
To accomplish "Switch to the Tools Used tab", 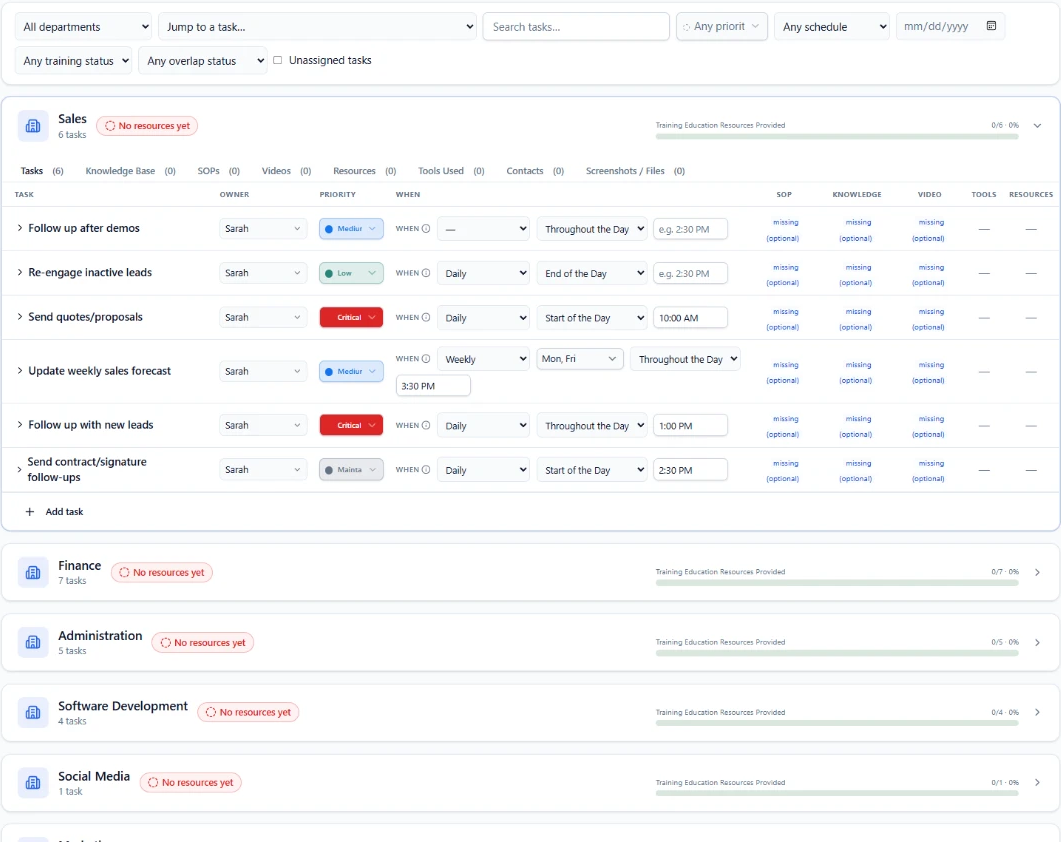I will pyautogui.click(x=451, y=171).
